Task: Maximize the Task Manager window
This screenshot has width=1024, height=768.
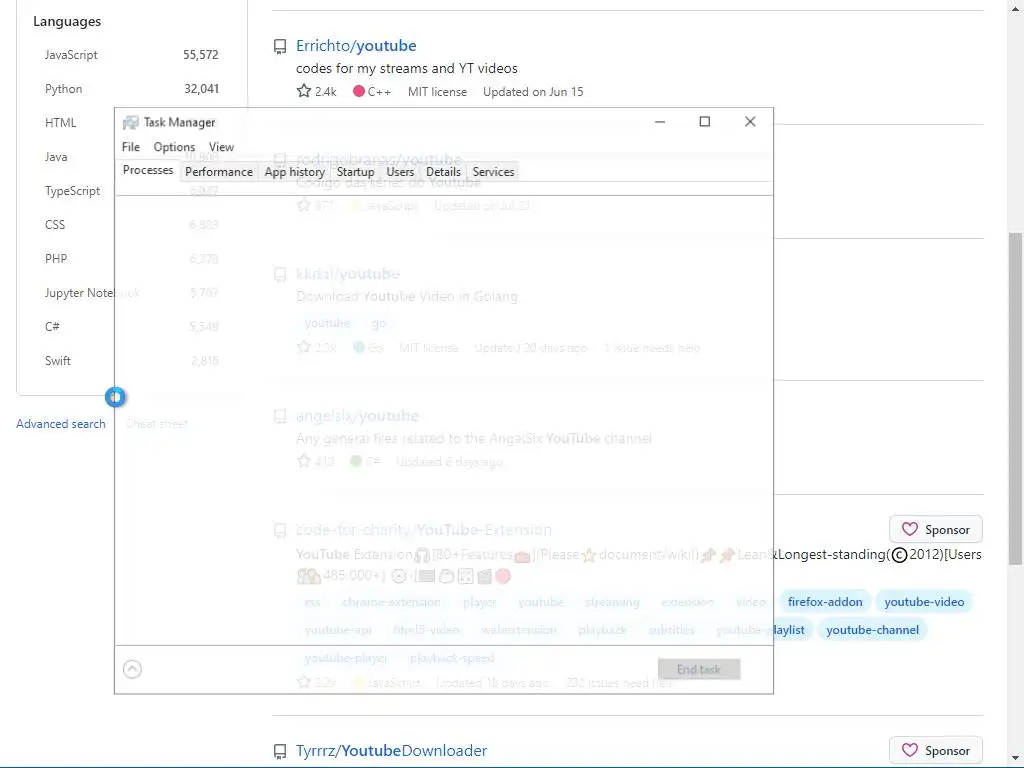Action: (705, 121)
